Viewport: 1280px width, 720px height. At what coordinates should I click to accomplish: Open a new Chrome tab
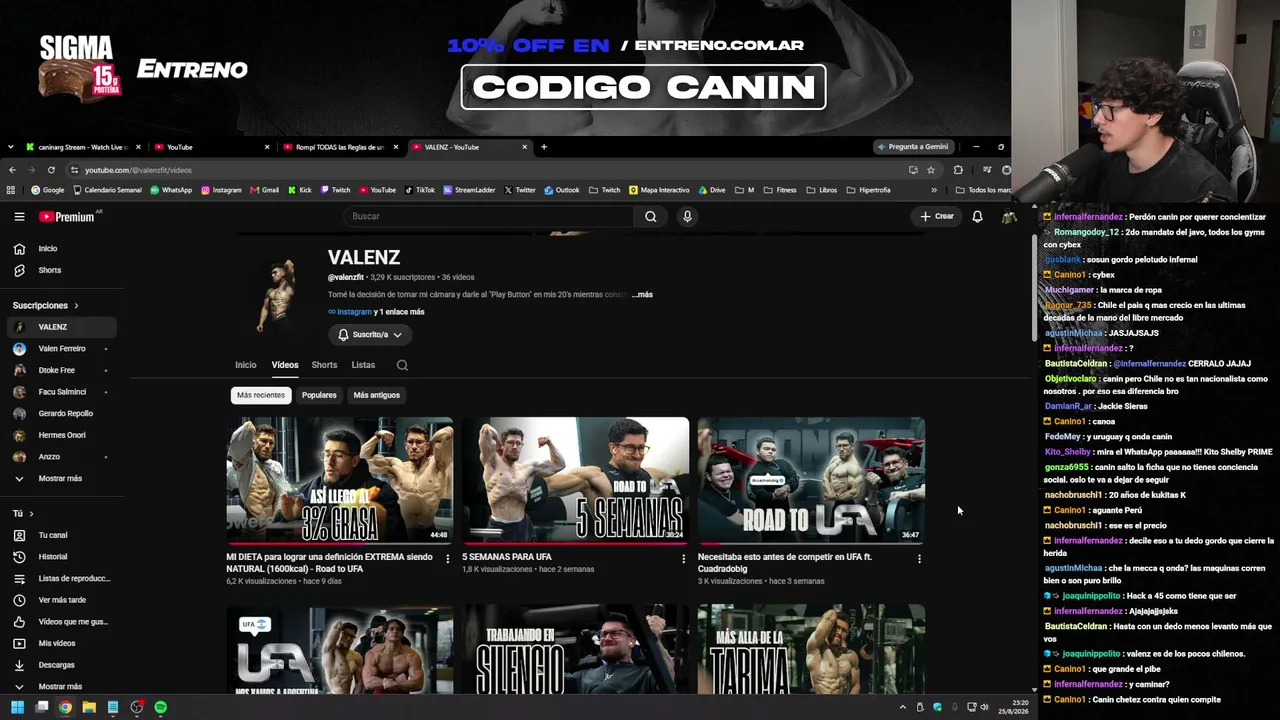click(544, 147)
